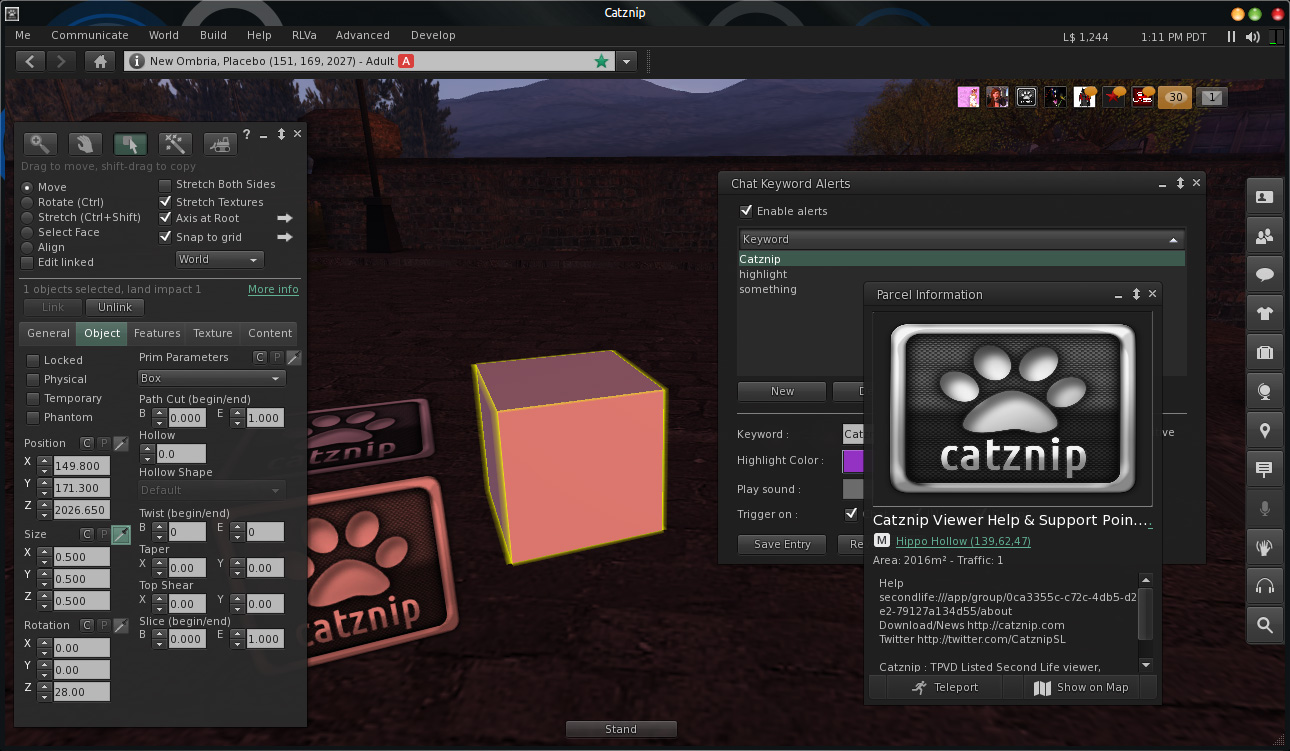Screen dimensions: 1290x751
Task: Switch to the General tab
Action: [48, 333]
